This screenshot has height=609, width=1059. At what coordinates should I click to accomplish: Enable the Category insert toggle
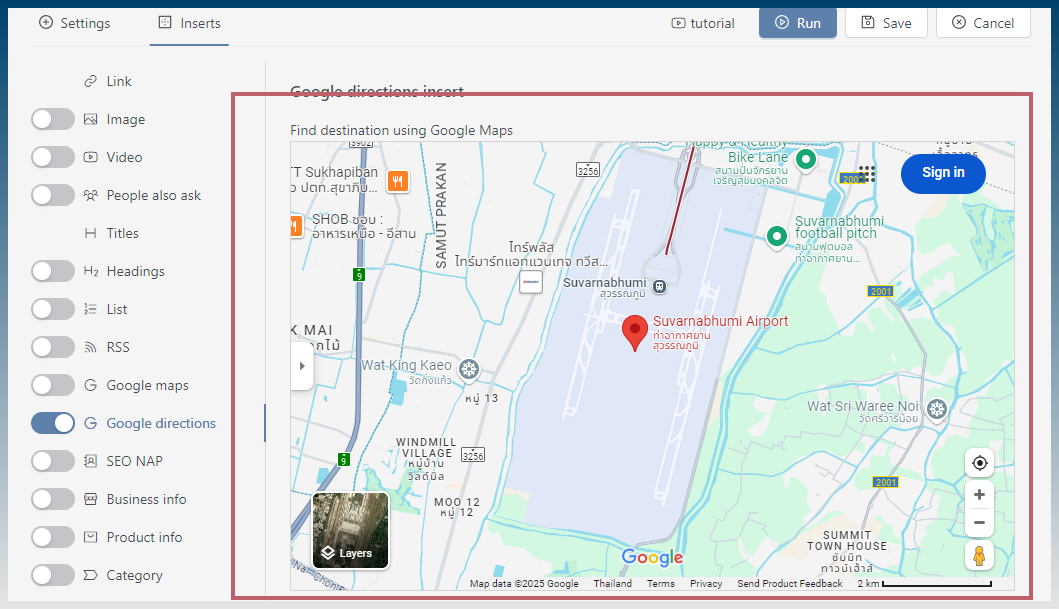(53, 575)
